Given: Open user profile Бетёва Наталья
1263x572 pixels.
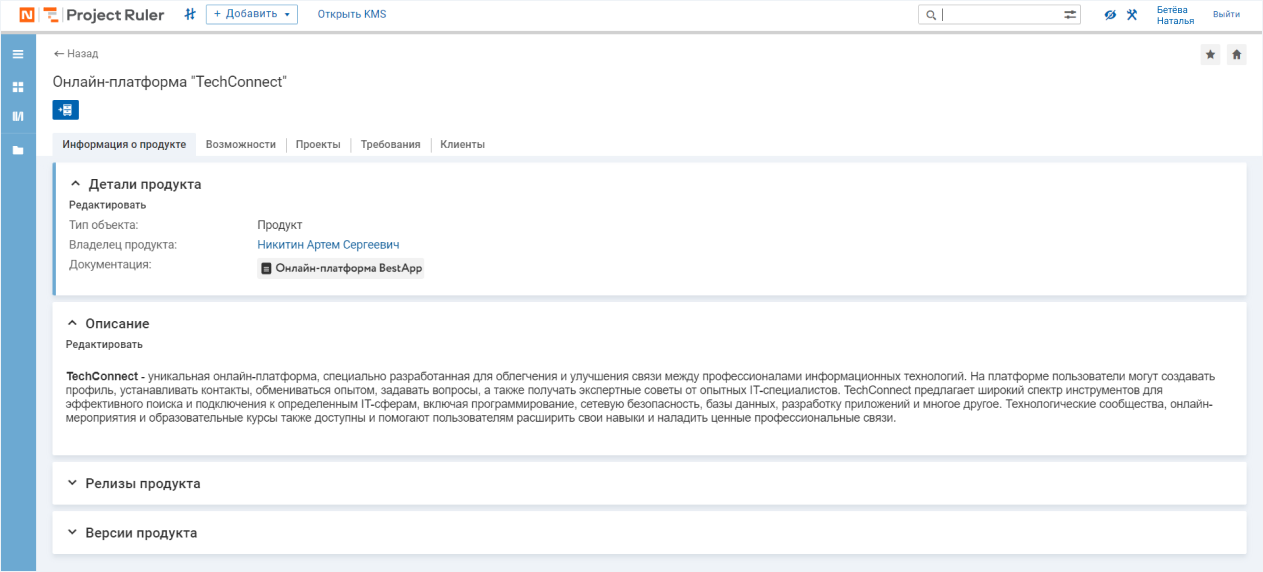Looking at the screenshot, I should pyautogui.click(x=1175, y=15).
